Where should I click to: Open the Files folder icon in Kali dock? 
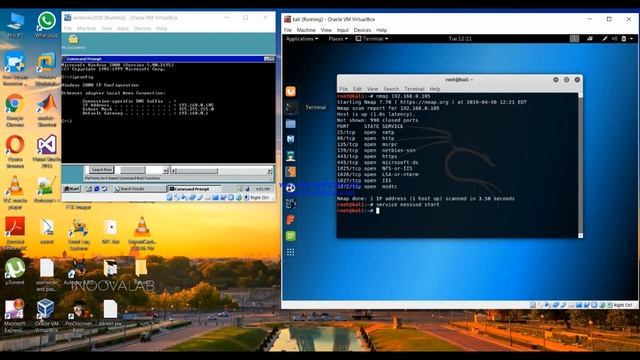click(291, 124)
